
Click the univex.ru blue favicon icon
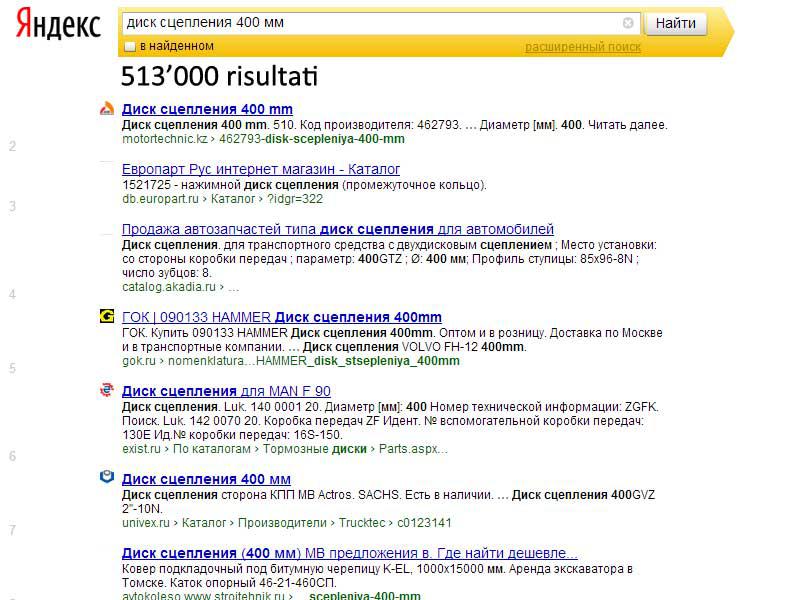[x=107, y=478]
